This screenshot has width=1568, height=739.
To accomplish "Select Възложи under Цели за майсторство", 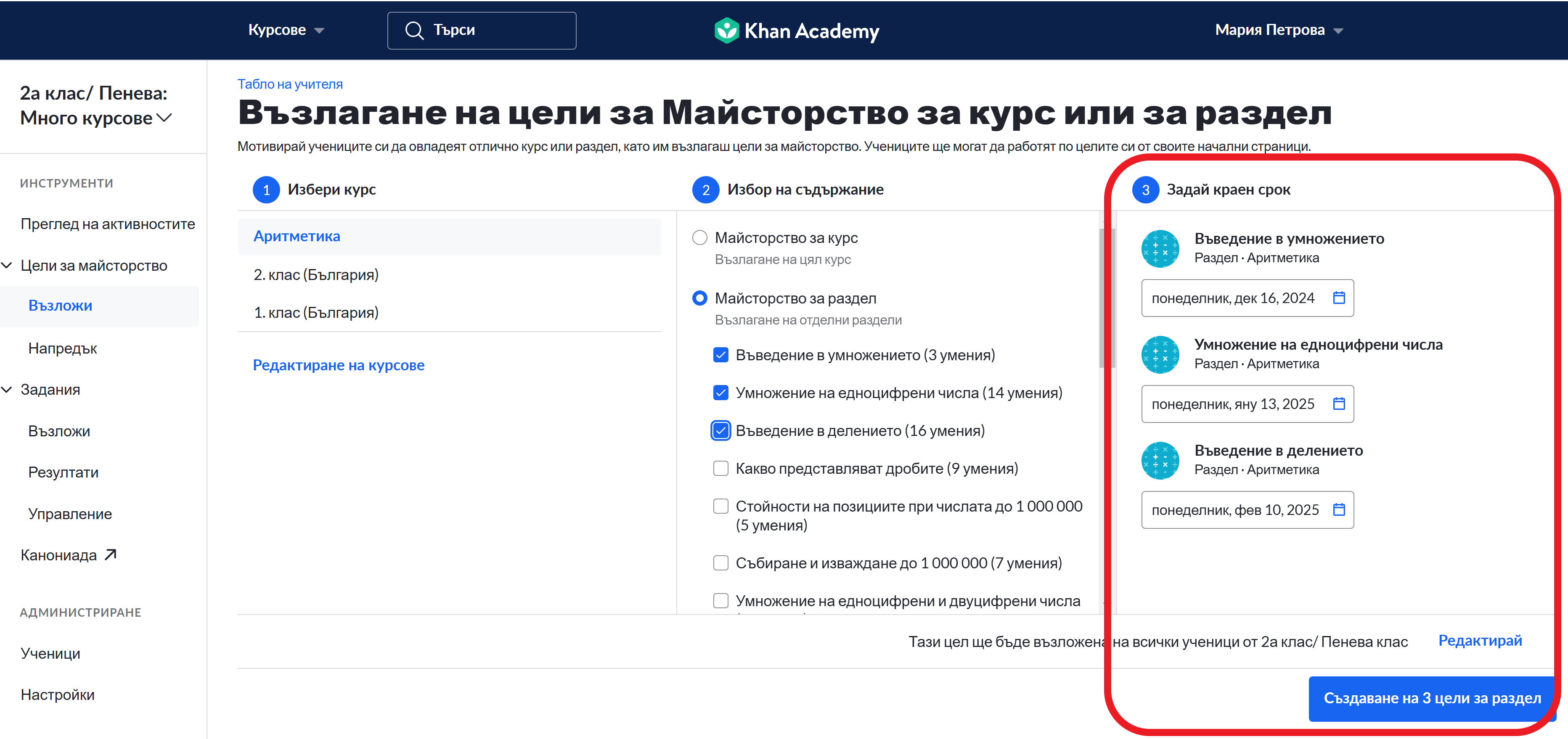I will 60,305.
